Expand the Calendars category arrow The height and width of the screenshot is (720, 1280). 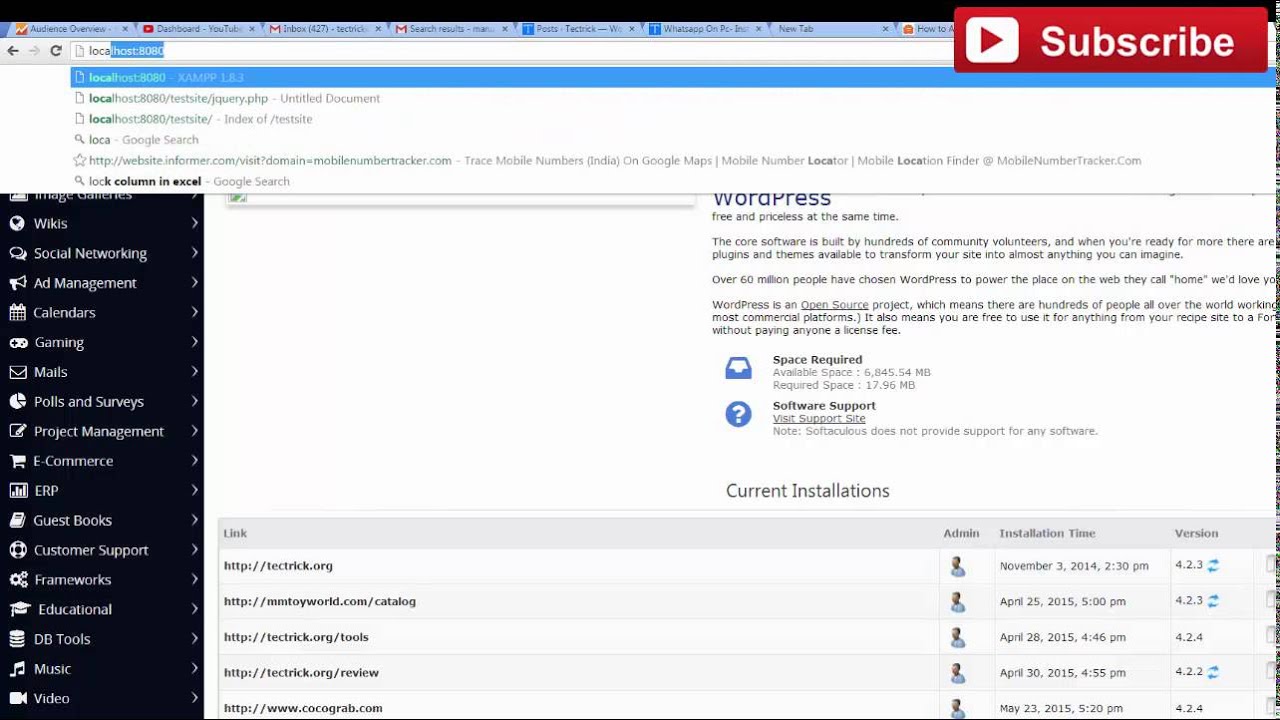click(194, 313)
